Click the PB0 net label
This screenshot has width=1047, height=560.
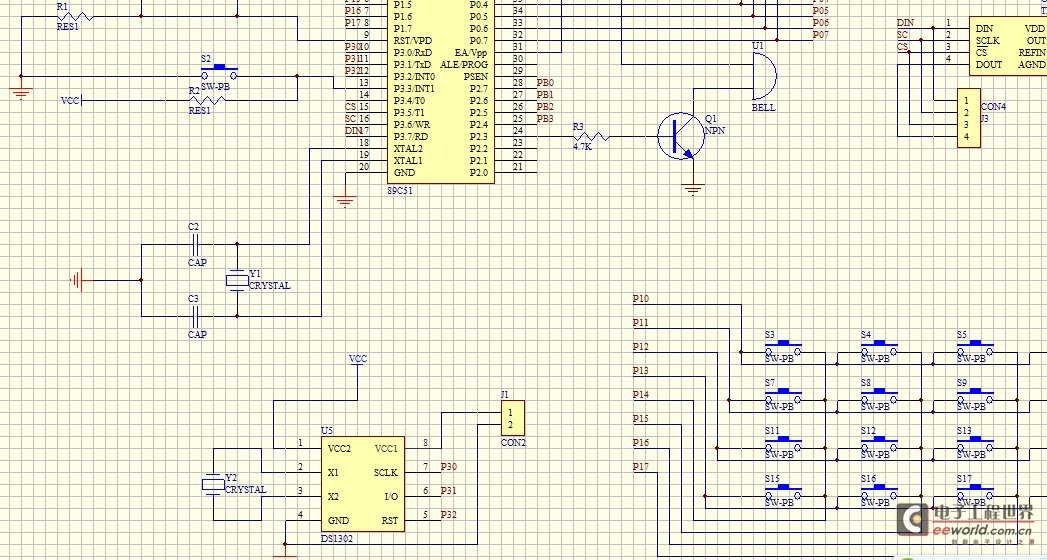coord(545,83)
